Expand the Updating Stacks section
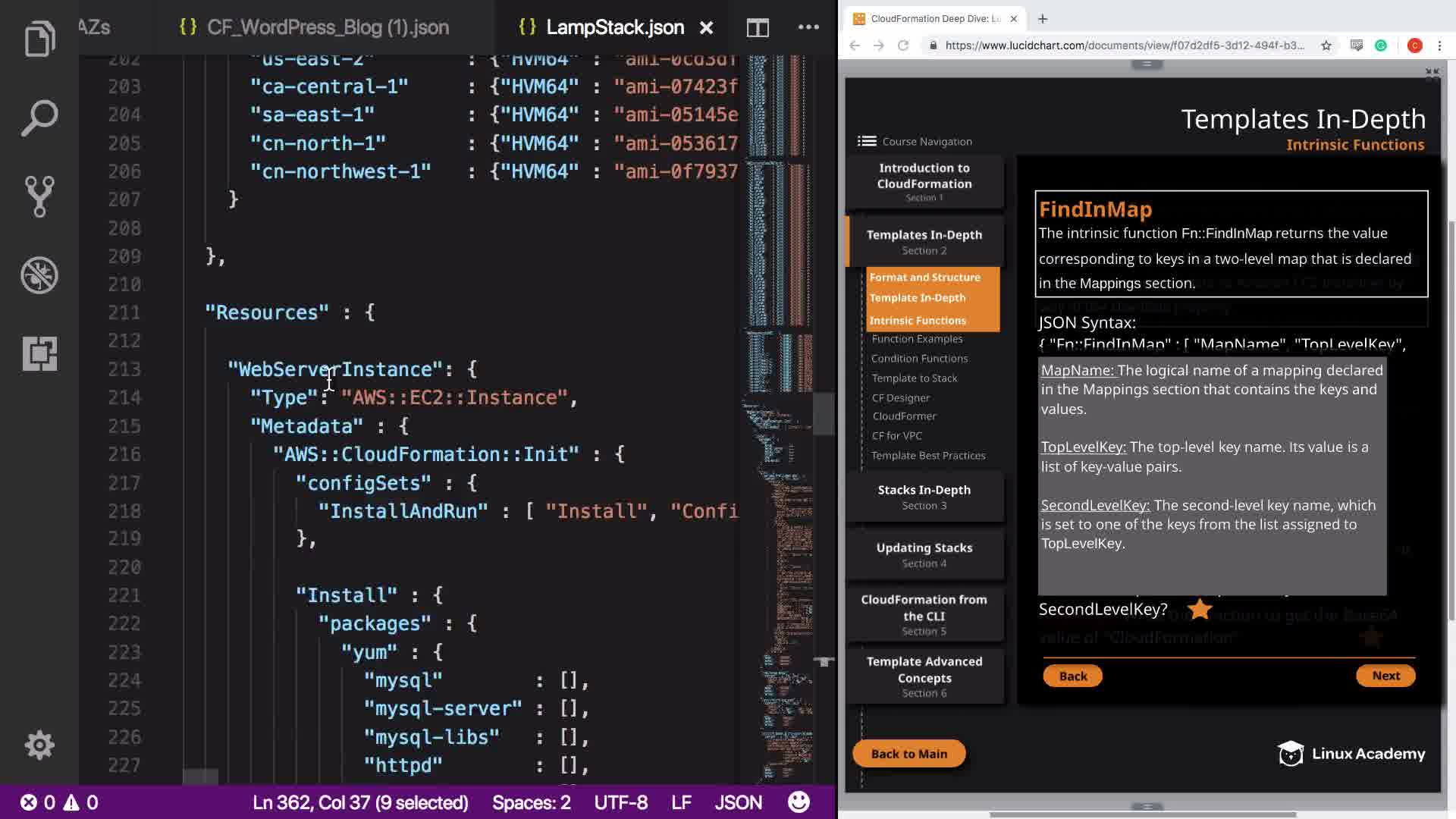This screenshot has height=819, width=1456. pyautogui.click(x=924, y=554)
